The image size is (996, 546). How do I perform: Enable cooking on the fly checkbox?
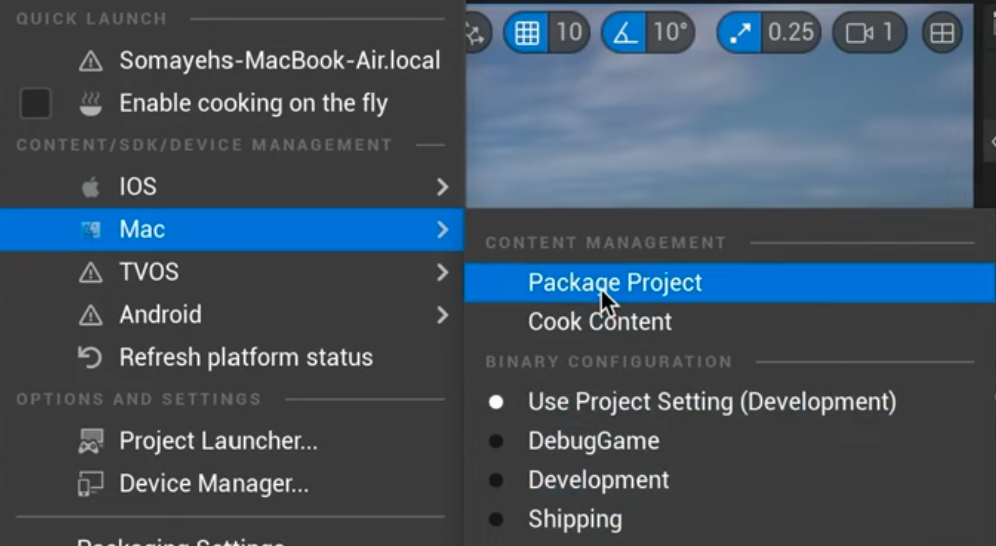[36, 103]
